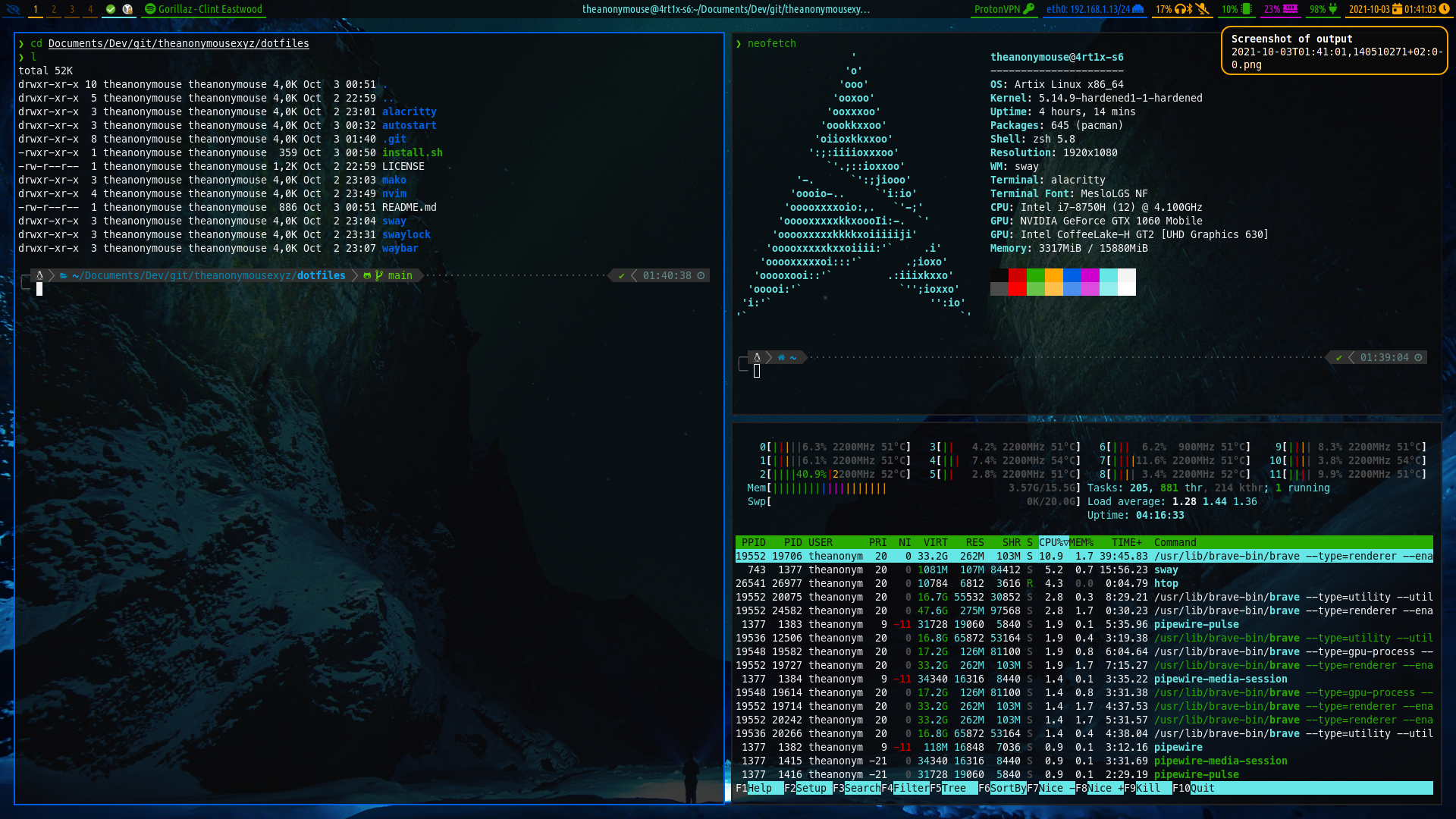
Task: Click the swaylock directory name
Action: point(406,234)
